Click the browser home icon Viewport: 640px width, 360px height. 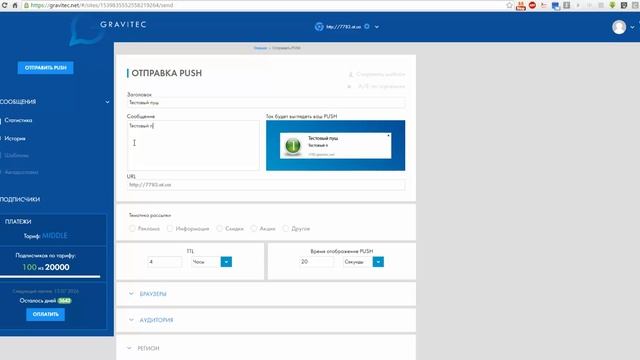coord(15,5)
